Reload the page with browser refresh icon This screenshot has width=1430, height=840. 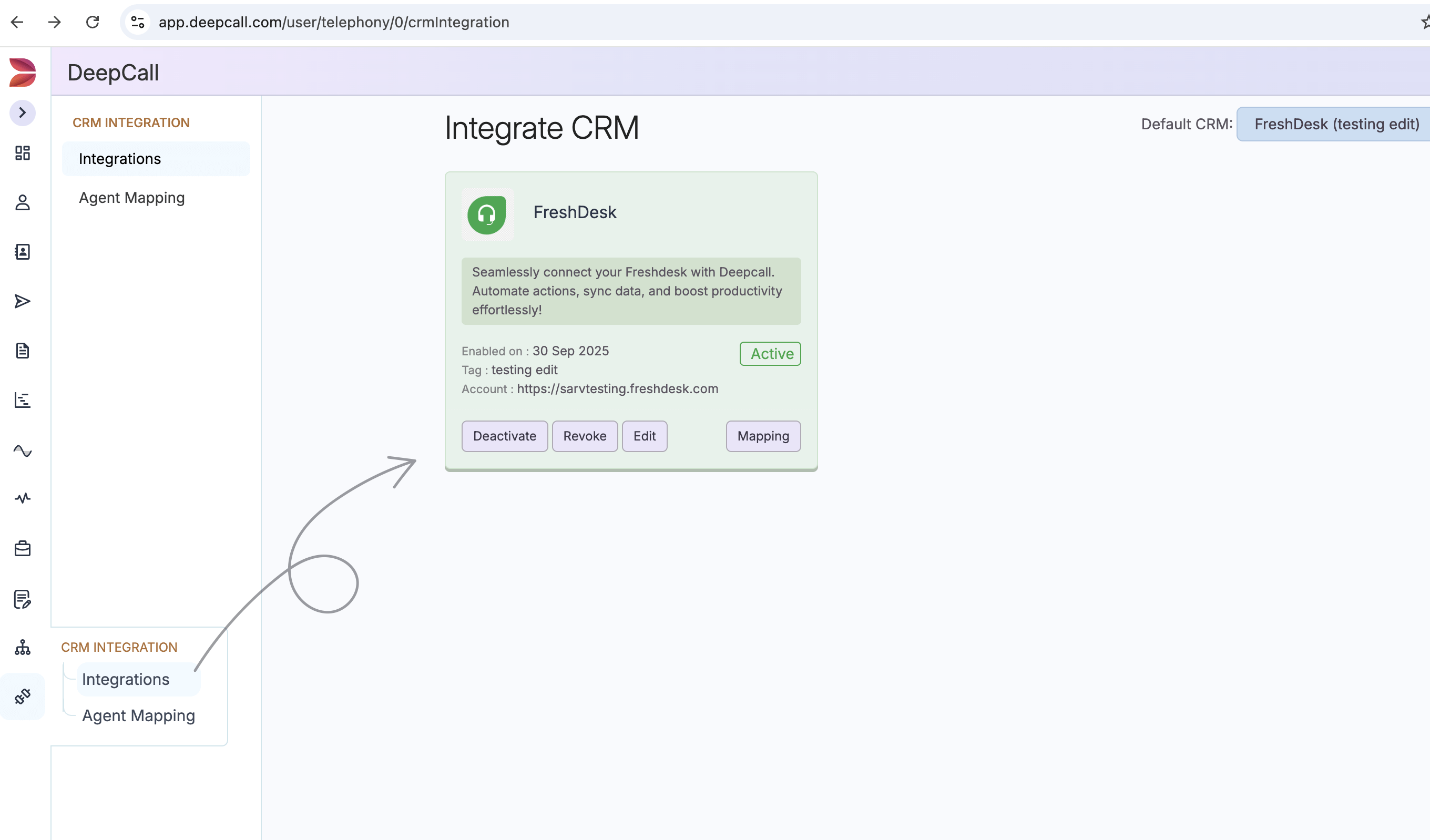pyautogui.click(x=93, y=22)
